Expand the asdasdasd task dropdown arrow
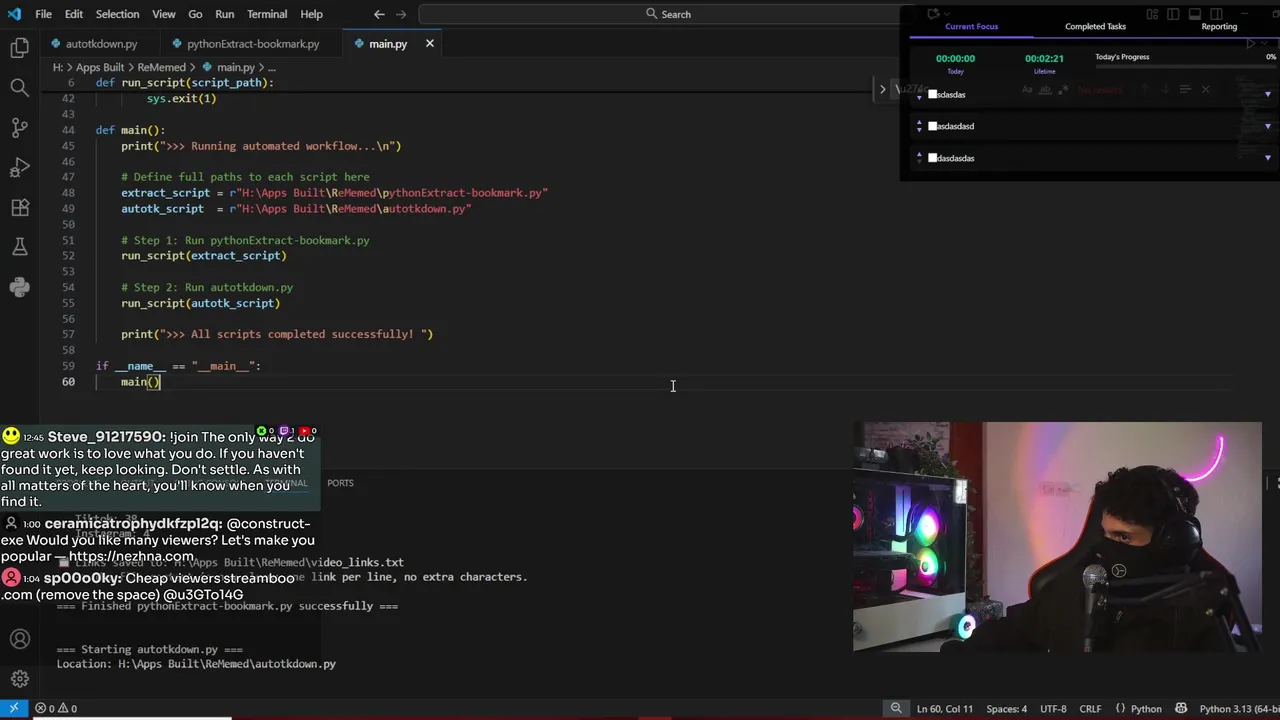This screenshot has height=720, width=1280. [x=1268, y=126]
